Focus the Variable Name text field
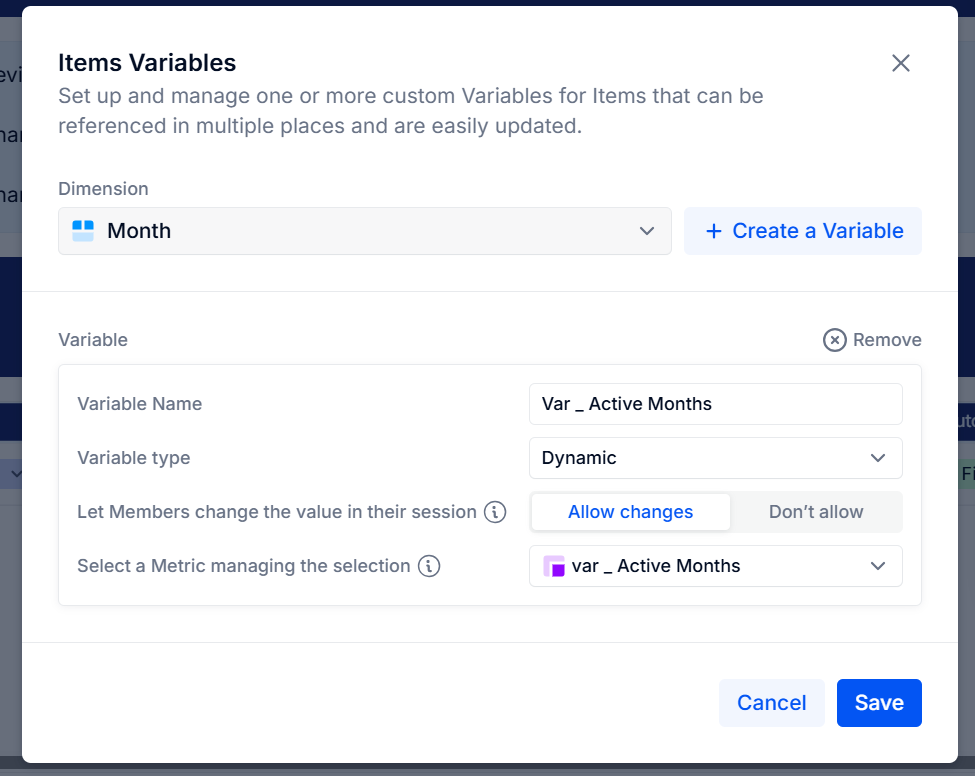This screenshot has height=776, width=975. 716,404
